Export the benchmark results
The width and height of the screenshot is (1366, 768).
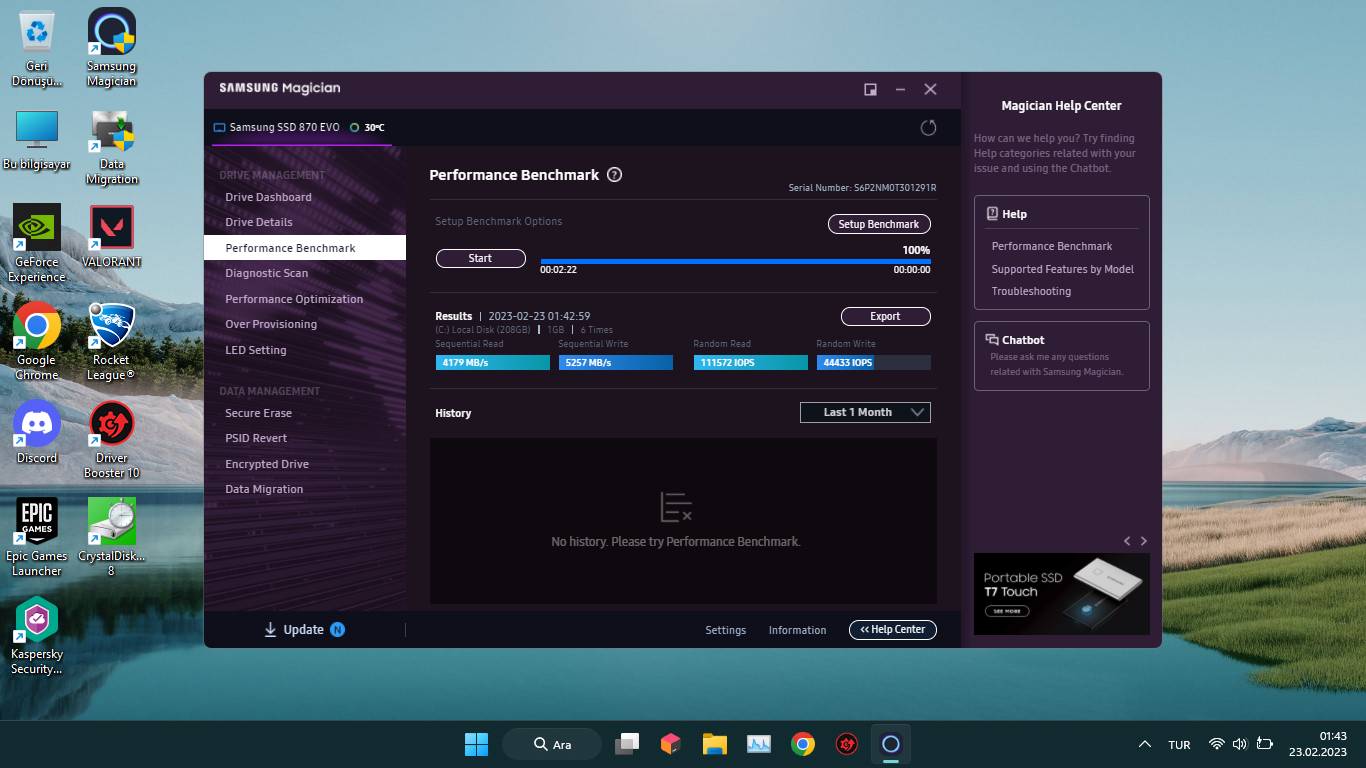[x=885, y=316]
